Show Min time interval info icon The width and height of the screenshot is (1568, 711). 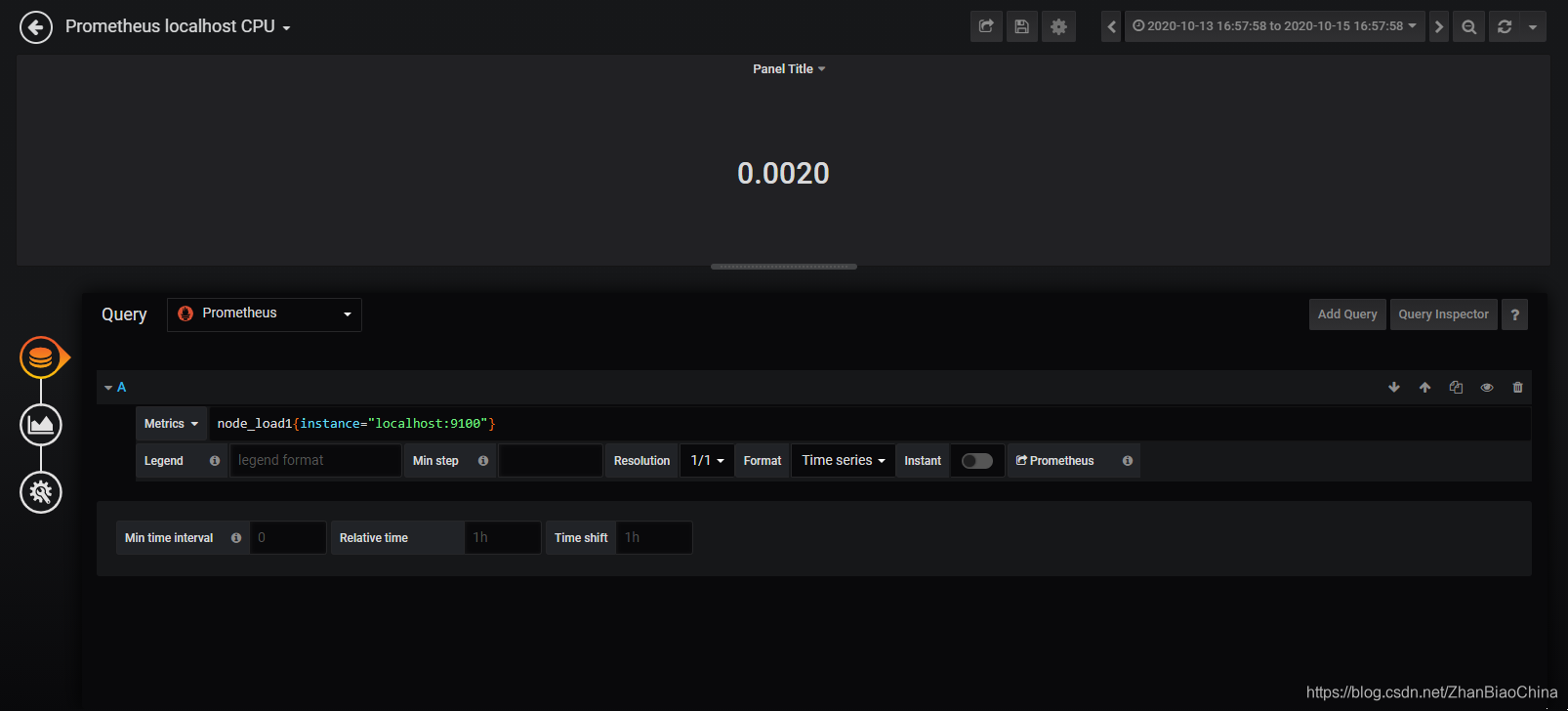(x=236, y=538)
